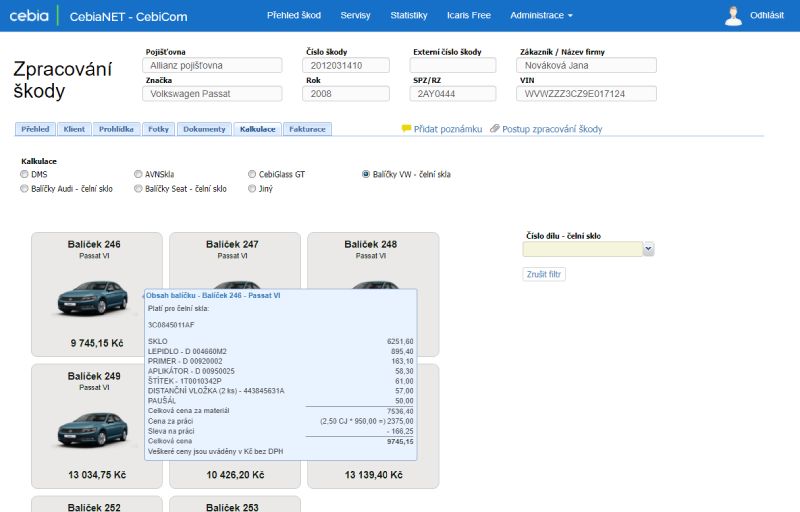Click the user avatar icon

[x=733, y=16]
